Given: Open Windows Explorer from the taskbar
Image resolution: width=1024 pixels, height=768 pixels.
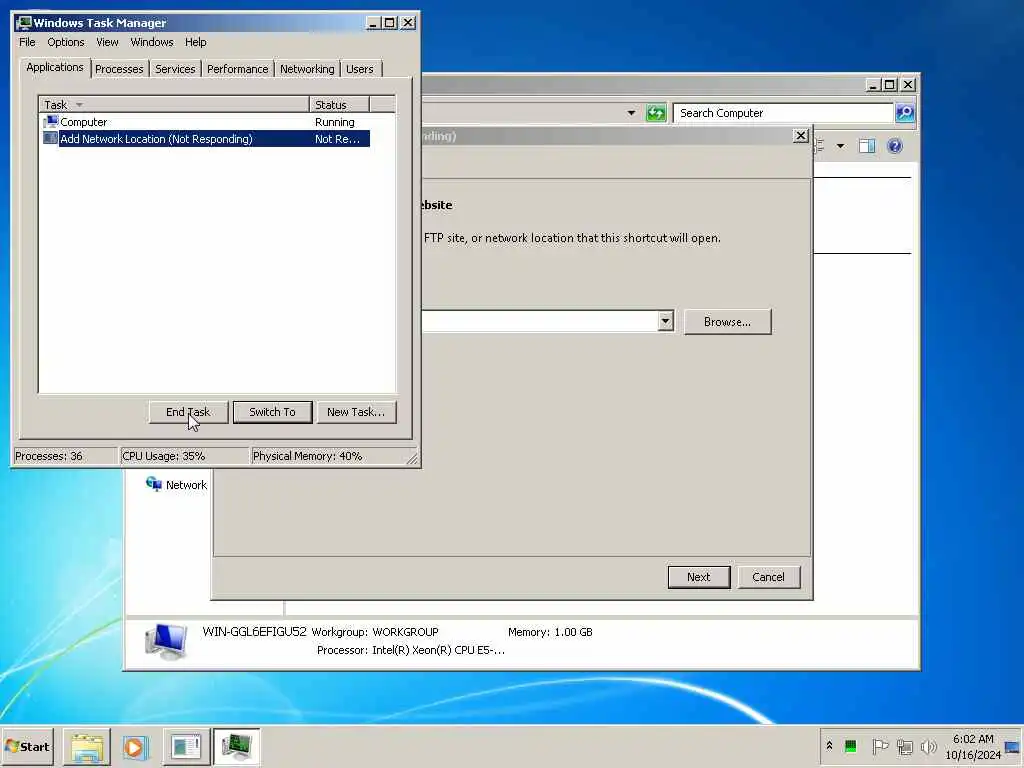Looking at the screenshot, I should coord(87,746).
